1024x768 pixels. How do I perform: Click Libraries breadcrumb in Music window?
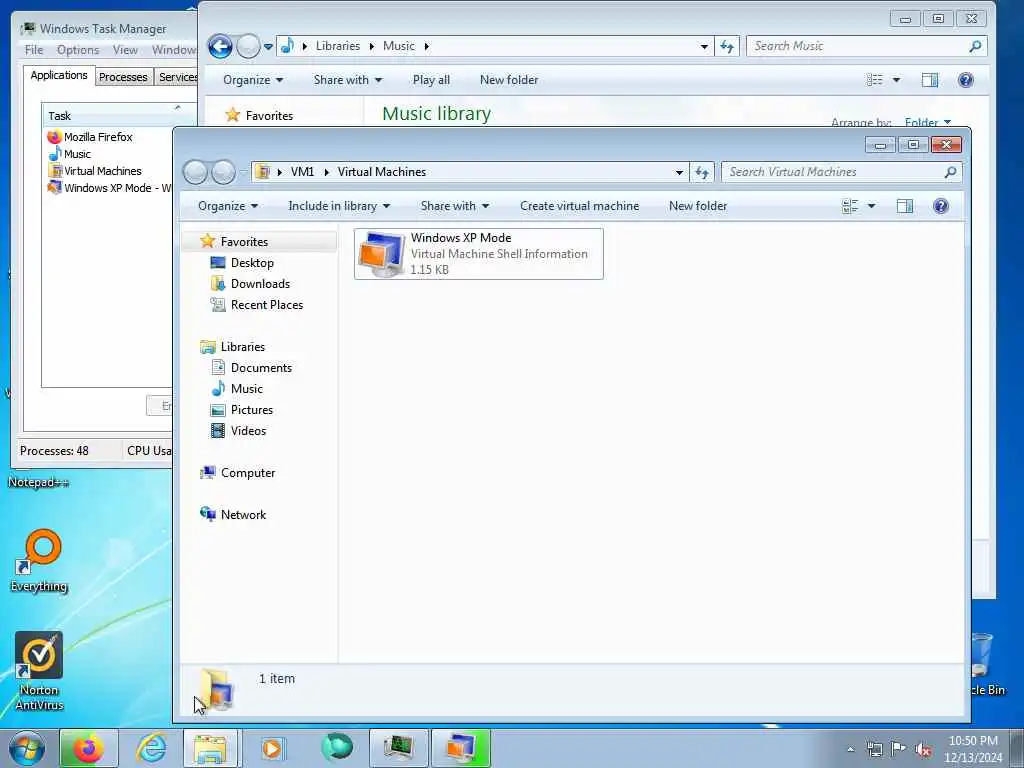[338, 46]
